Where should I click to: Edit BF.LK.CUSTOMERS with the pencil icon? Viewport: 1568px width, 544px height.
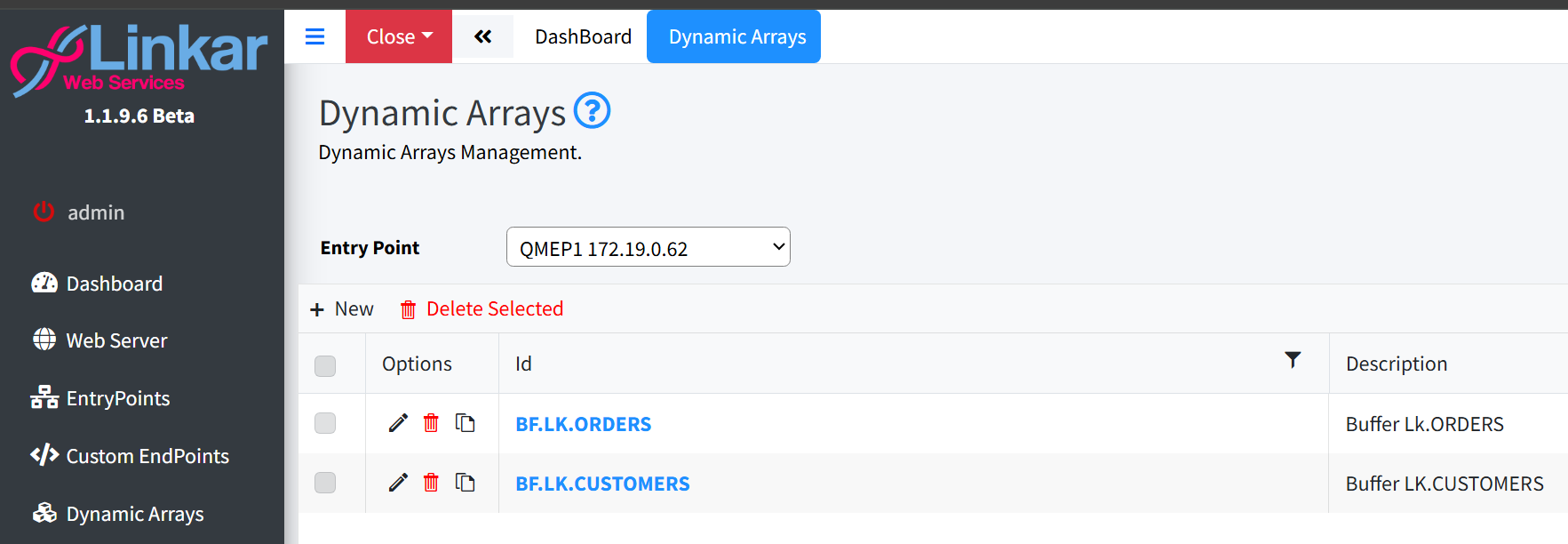tap(398, 483)
